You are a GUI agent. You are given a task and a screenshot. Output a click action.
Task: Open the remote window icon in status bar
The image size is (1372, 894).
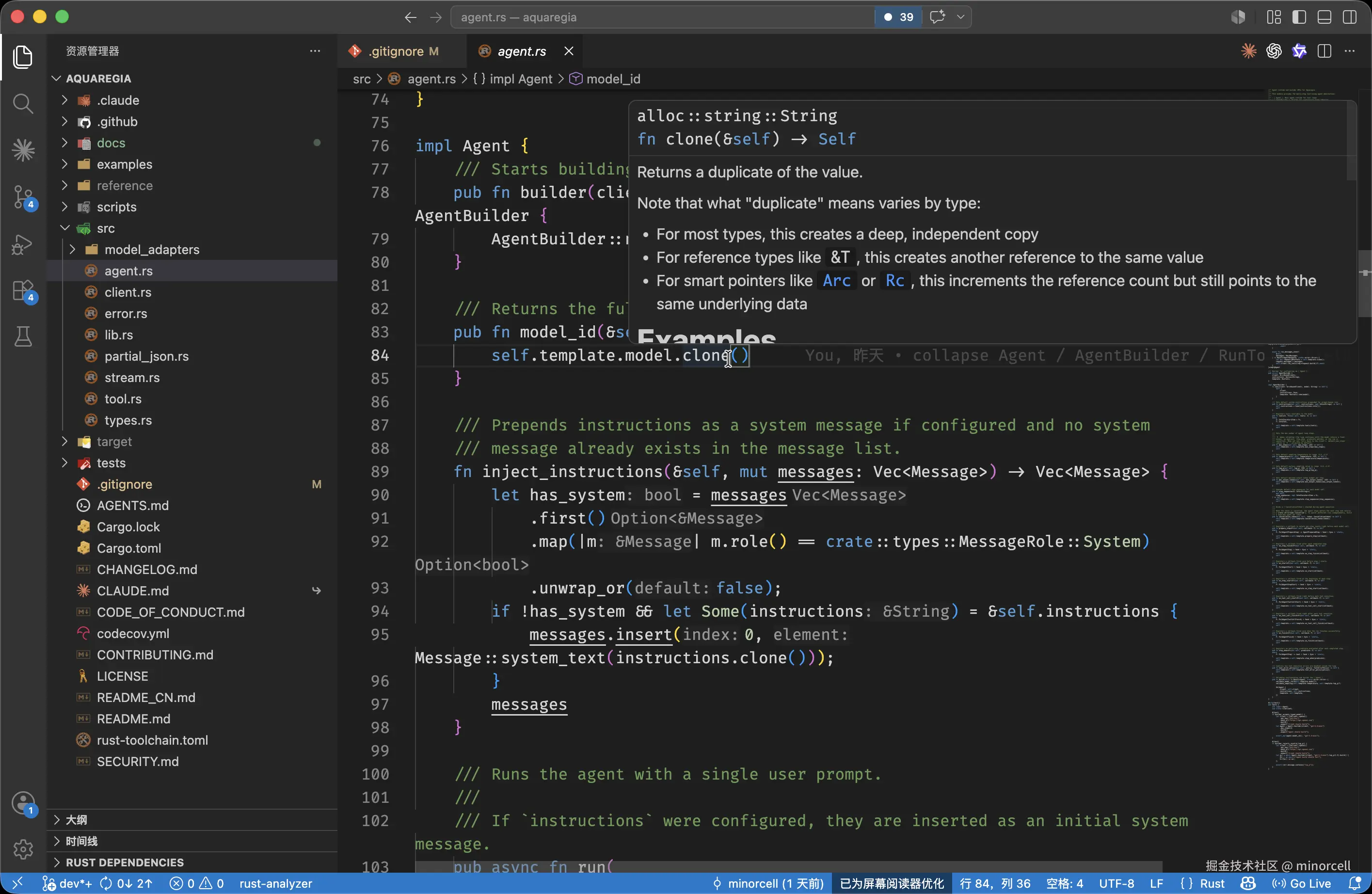[17, 883]
